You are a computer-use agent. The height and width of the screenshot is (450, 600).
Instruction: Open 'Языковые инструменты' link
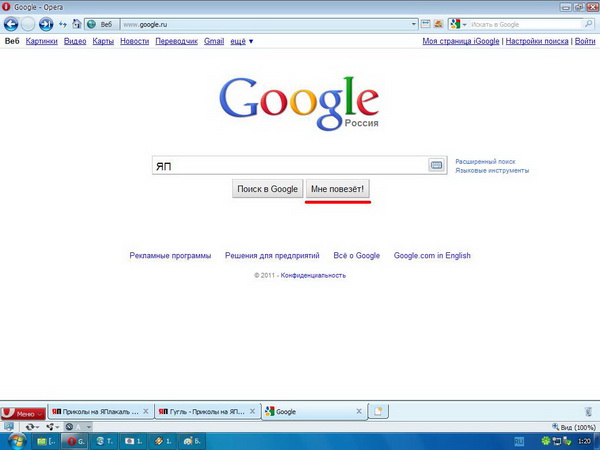click(x=492, y=171)
